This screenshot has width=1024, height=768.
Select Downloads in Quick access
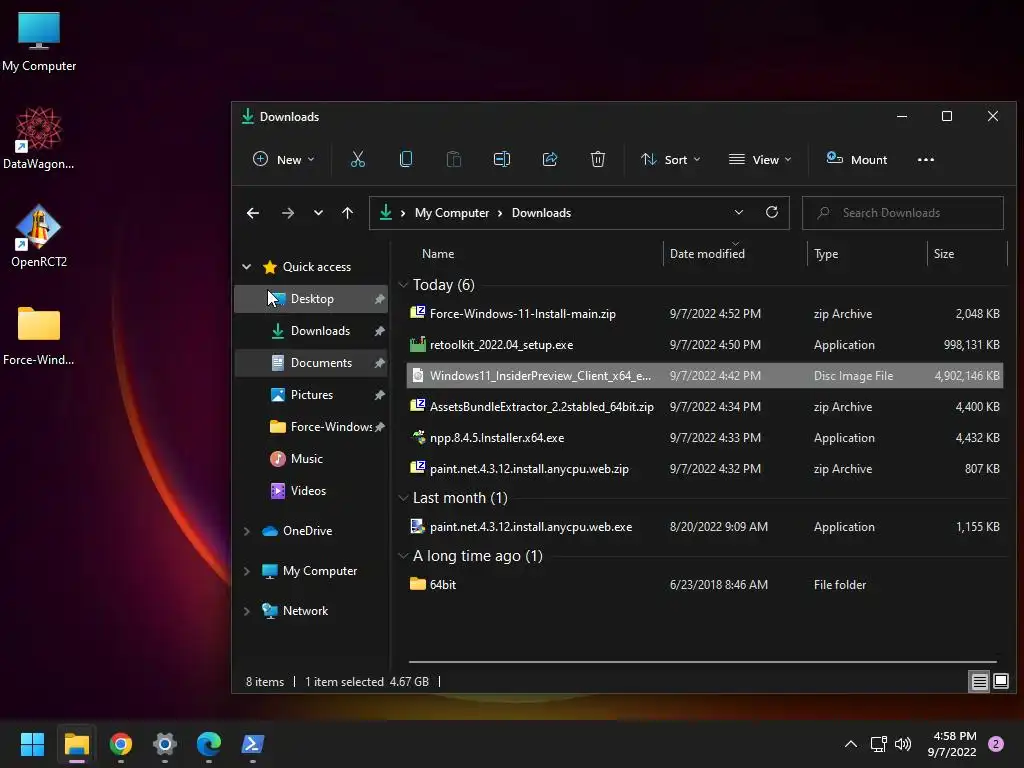[x=311, y=331]
